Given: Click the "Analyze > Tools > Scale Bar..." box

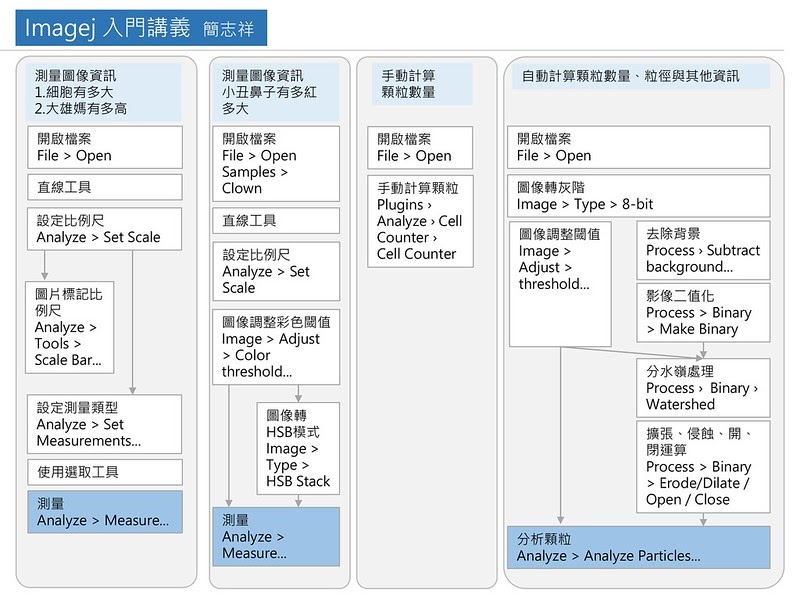Looking at the screenshot, I should (x=69, y=328).
